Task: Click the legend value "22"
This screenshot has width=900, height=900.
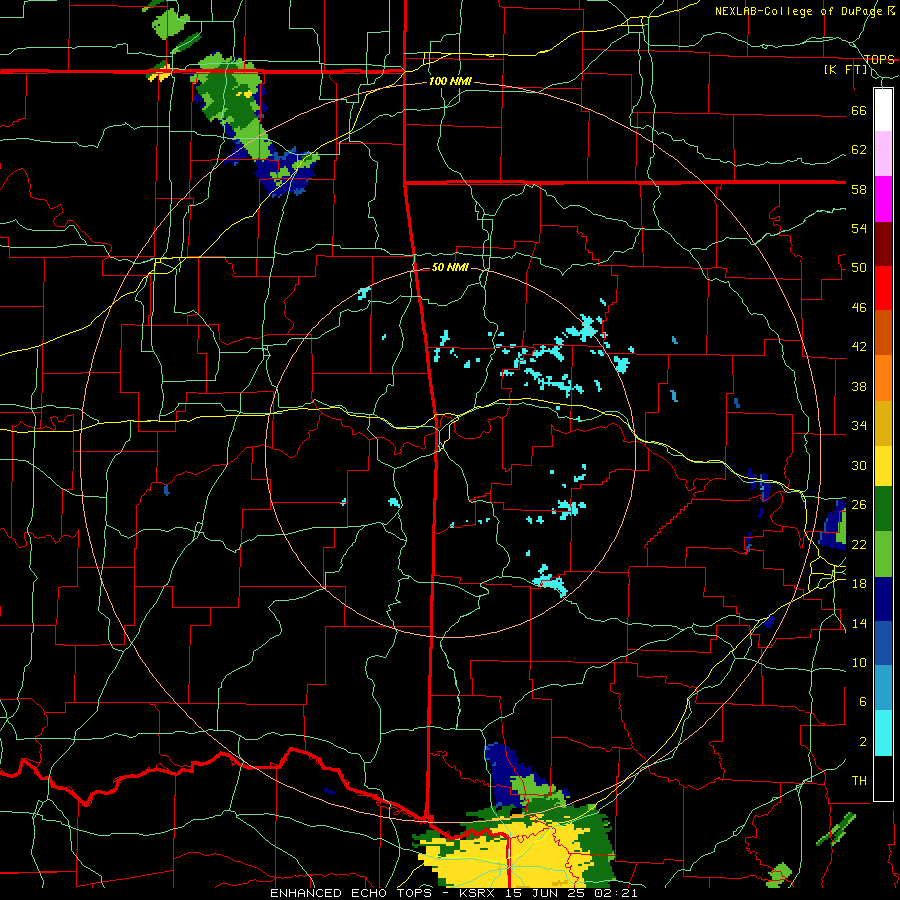Action: pyautogui.click(x=859, y=544)
